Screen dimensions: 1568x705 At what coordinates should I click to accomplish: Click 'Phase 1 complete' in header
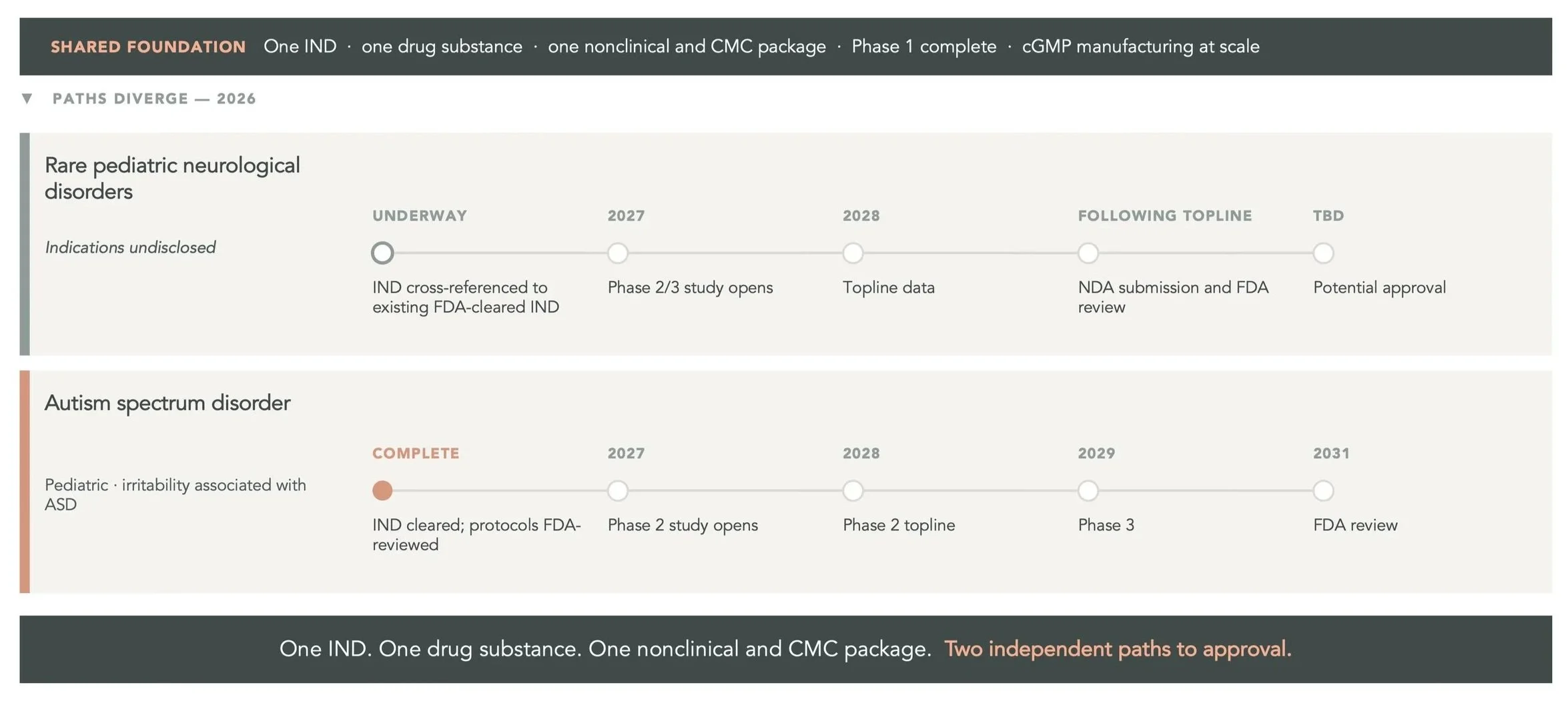click(923, 46)
